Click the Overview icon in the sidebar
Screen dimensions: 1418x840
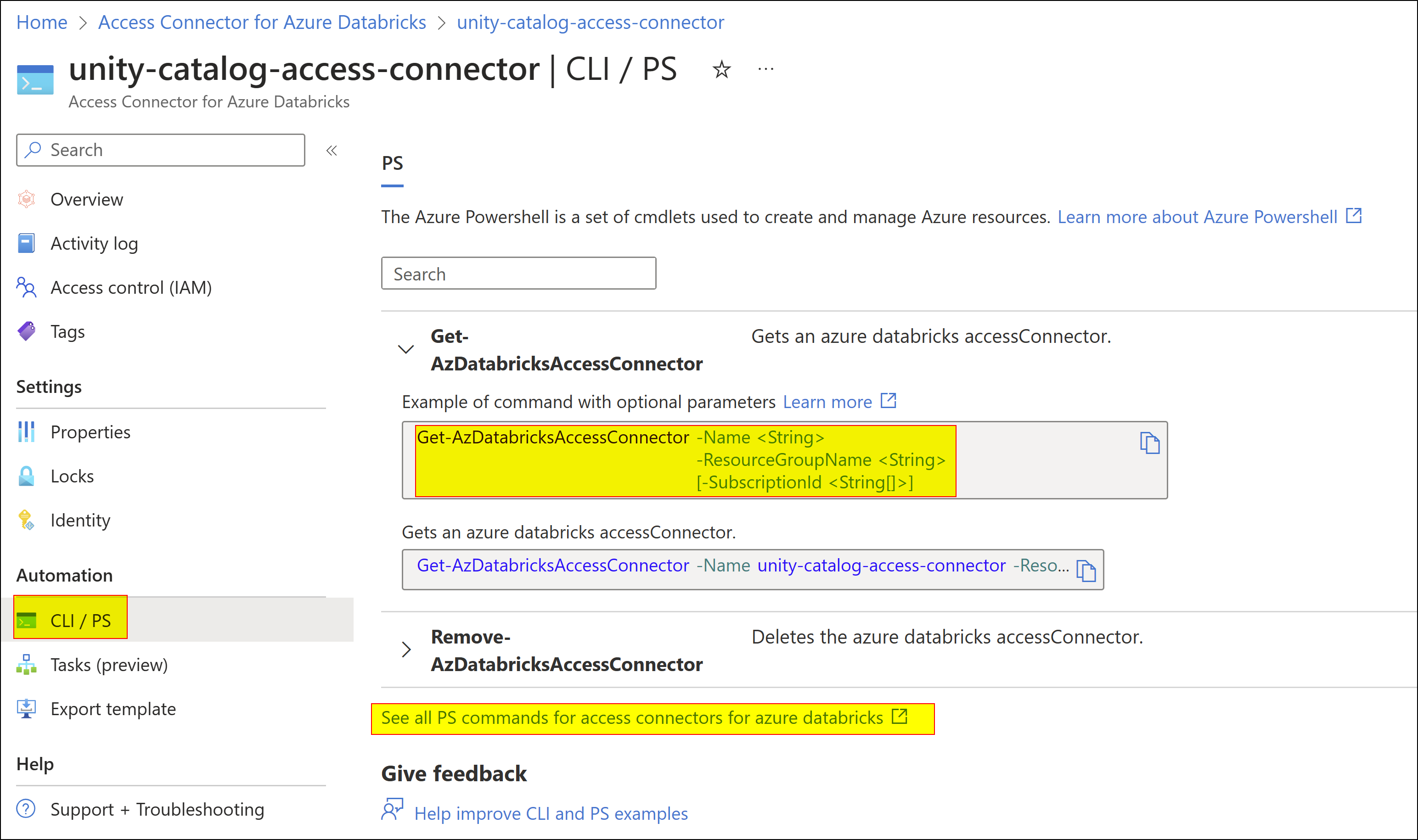[x=26, y=199]
